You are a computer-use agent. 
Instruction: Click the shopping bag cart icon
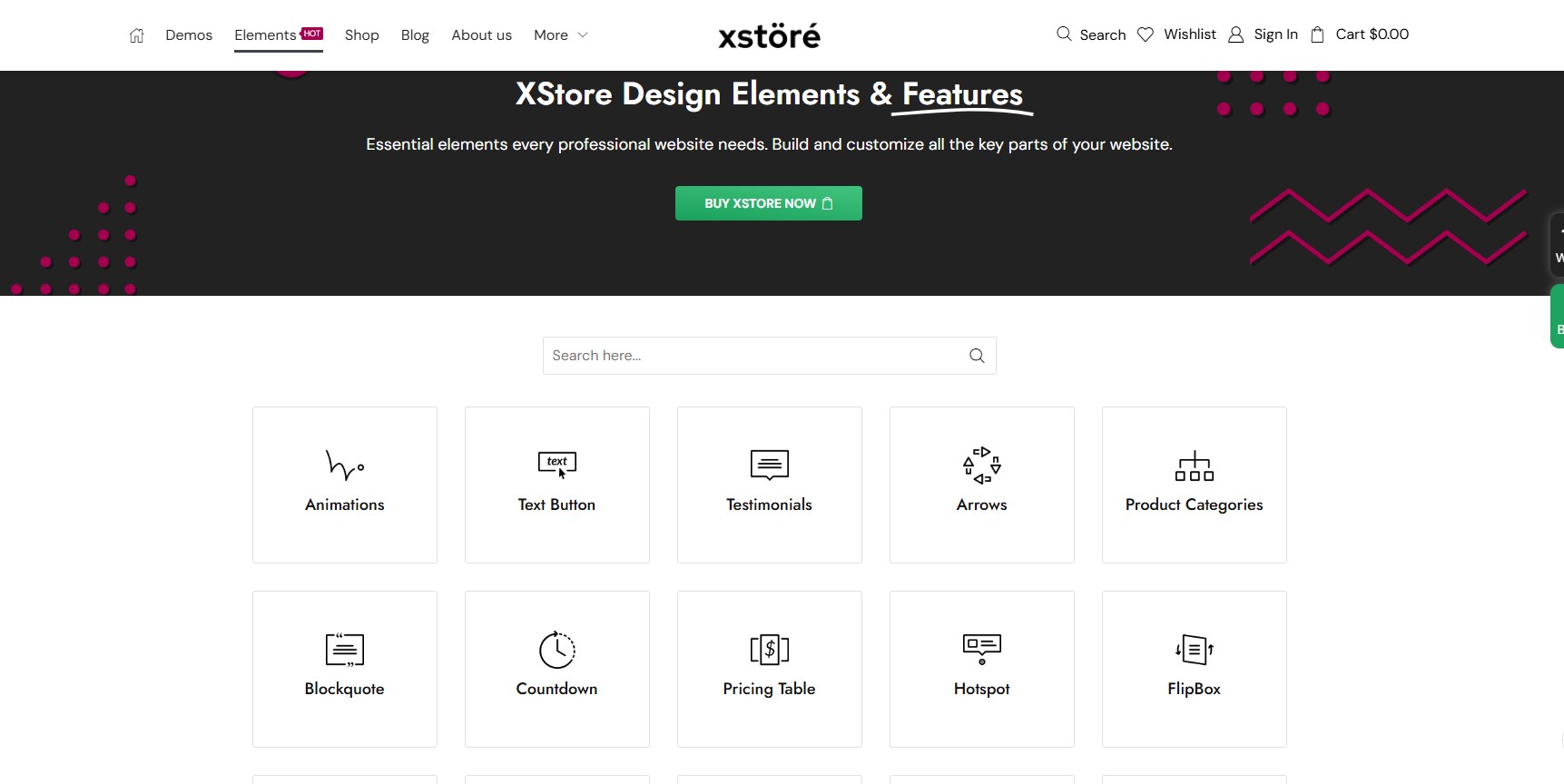(1317, 34)
